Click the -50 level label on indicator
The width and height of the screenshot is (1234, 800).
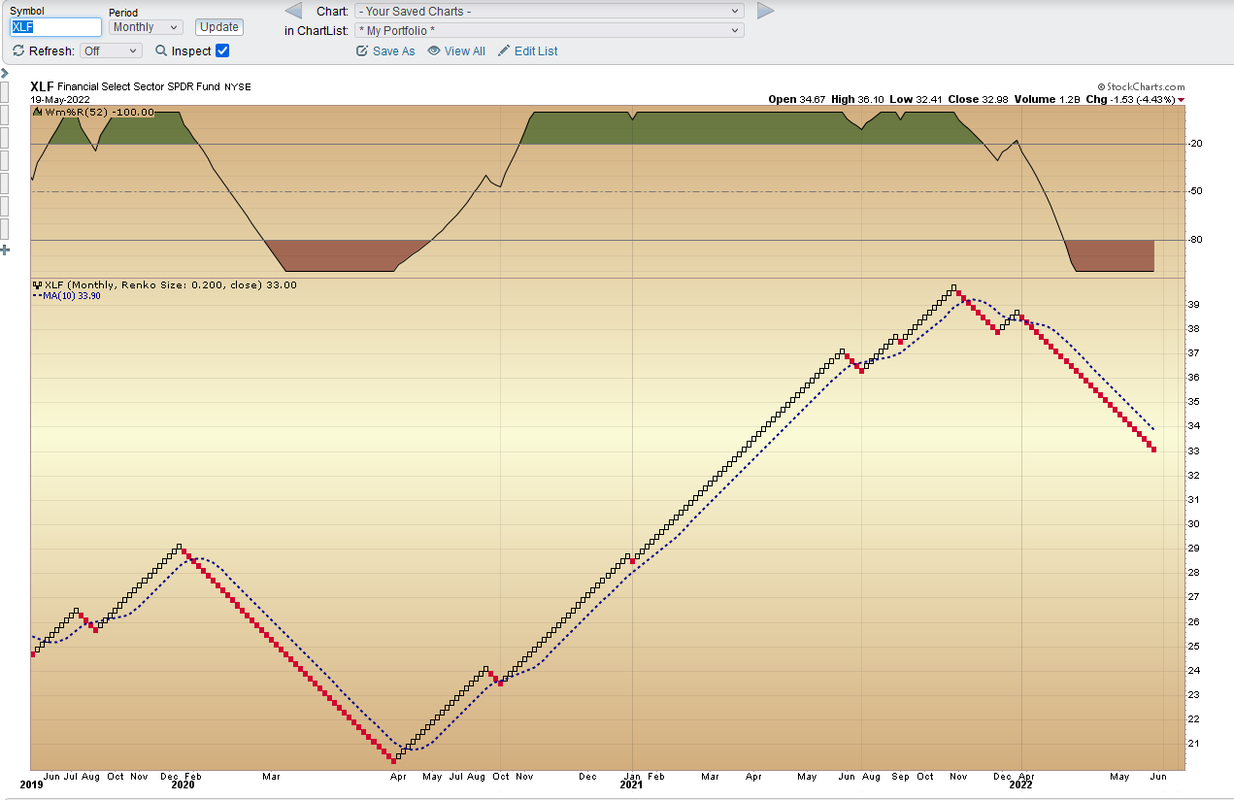coord(1194,191)
